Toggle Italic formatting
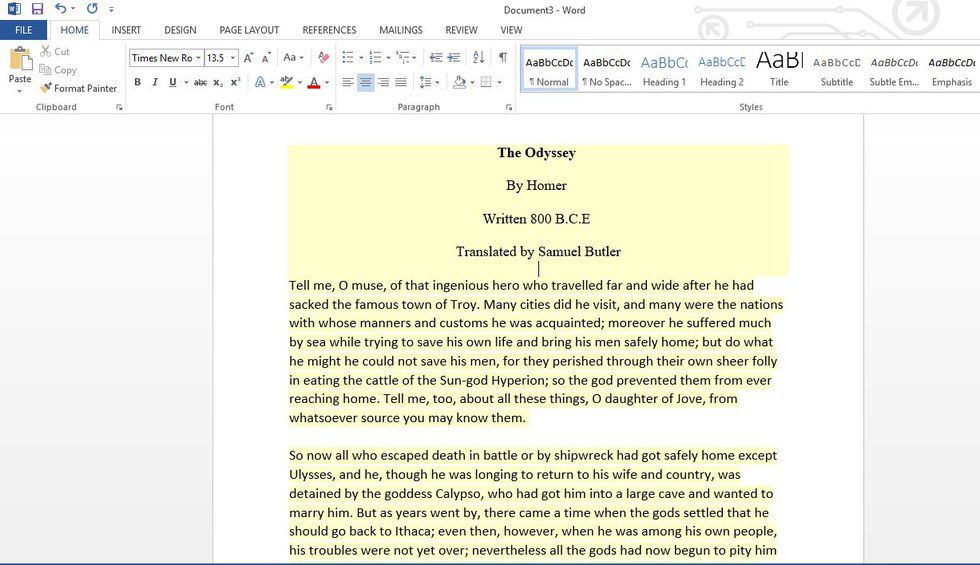Screen dimensions: 980x565 coord(155,82)
